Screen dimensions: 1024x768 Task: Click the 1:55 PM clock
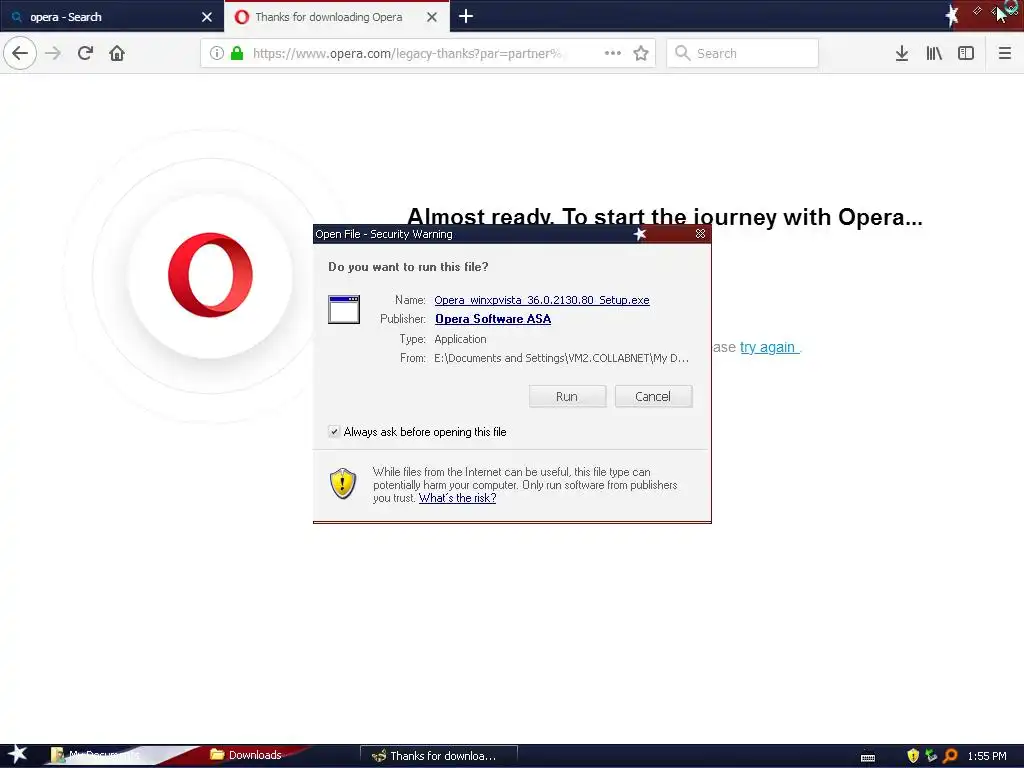tap(987, 756)
